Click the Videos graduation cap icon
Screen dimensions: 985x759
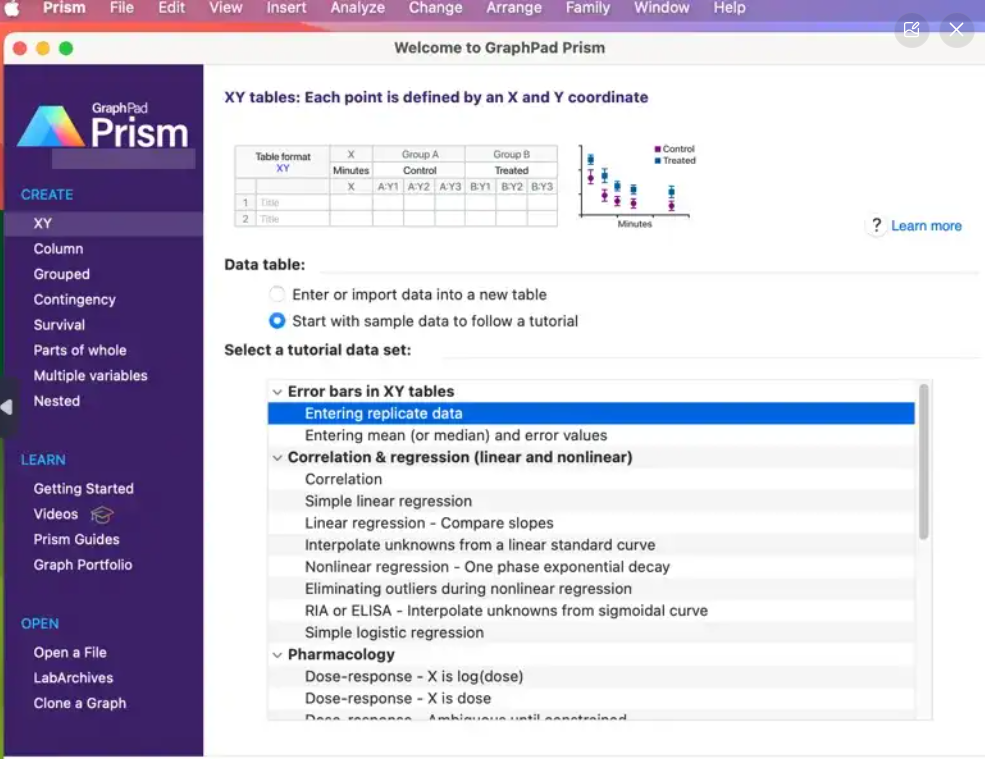click(102, 515)
